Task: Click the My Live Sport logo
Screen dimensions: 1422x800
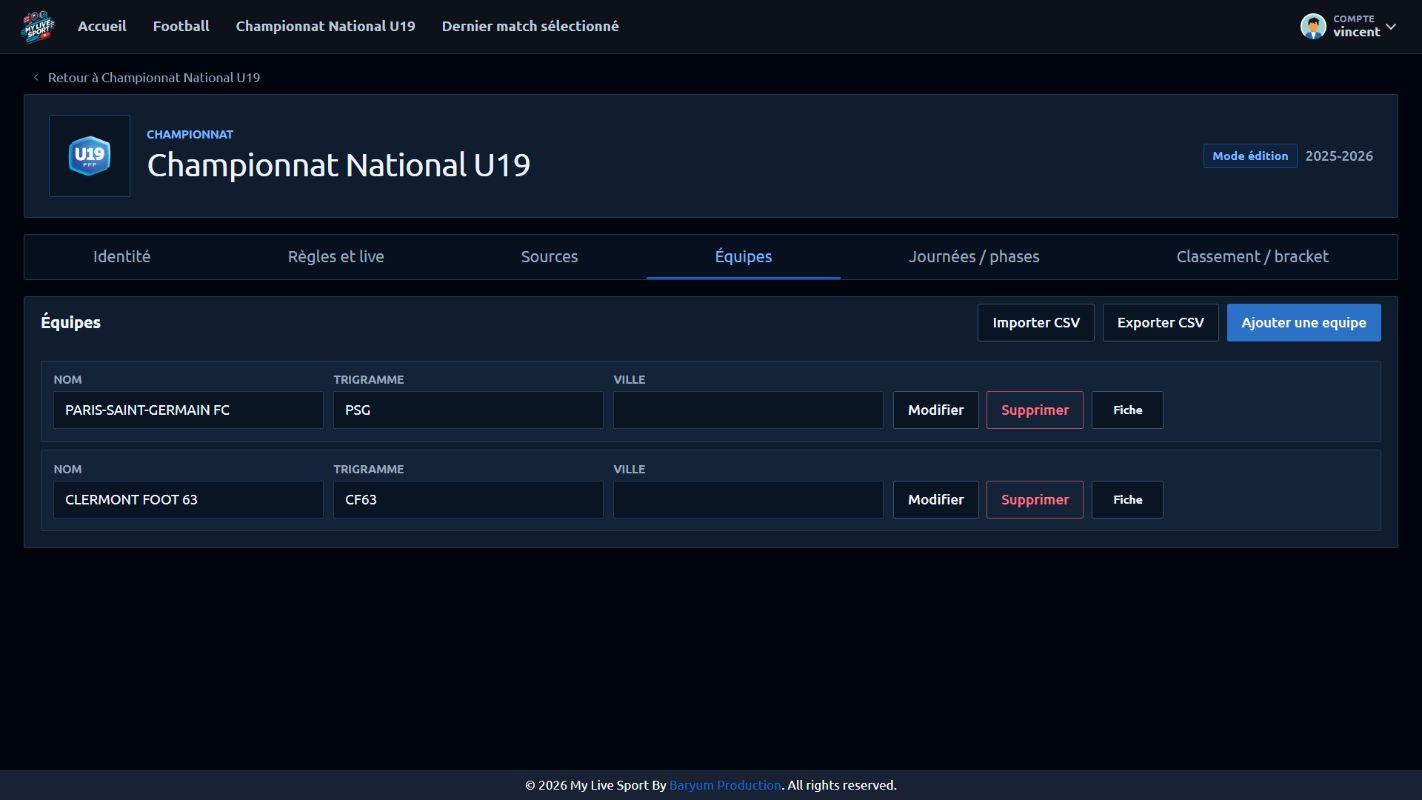Action: click(38, 27)
